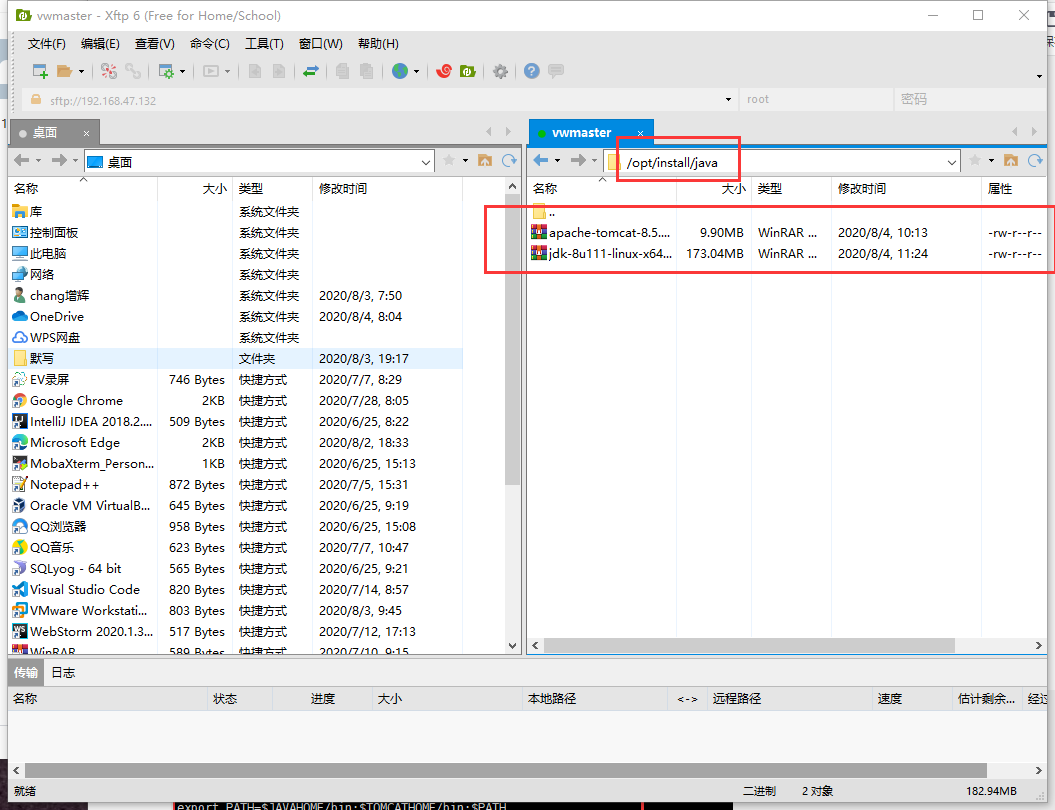
Task: Go to parent folder in remote pane
Action: tap(1011, 160)
